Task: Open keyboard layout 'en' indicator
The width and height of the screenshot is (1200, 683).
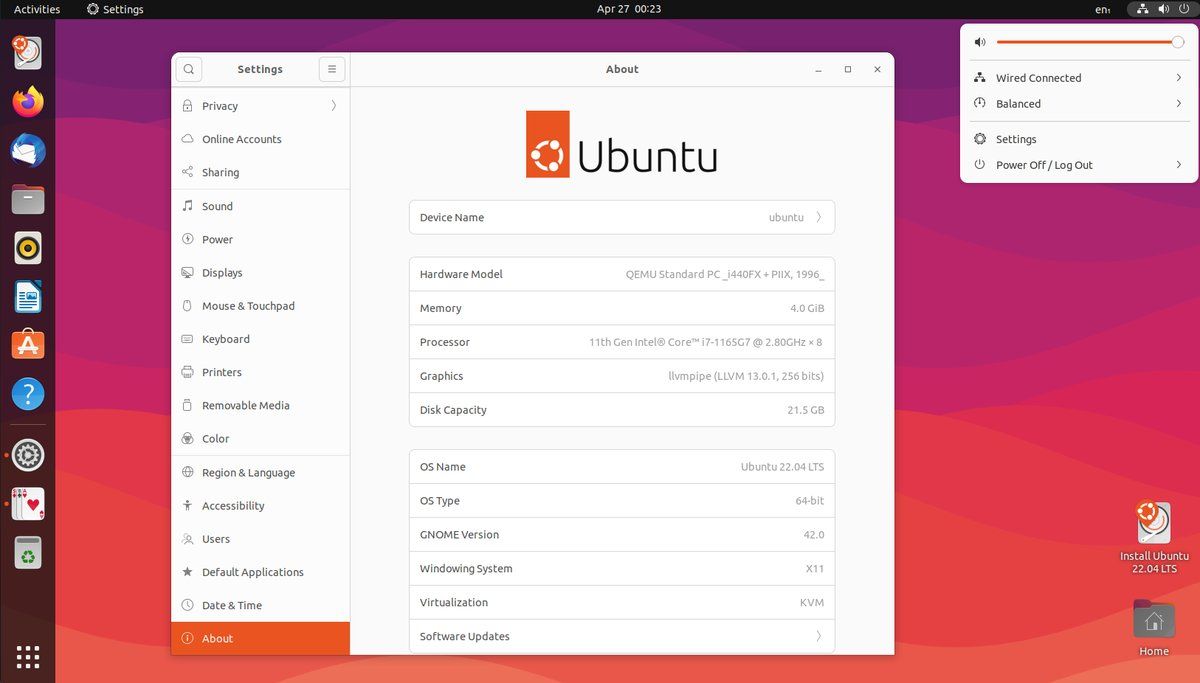Action: click(1103, 9)
